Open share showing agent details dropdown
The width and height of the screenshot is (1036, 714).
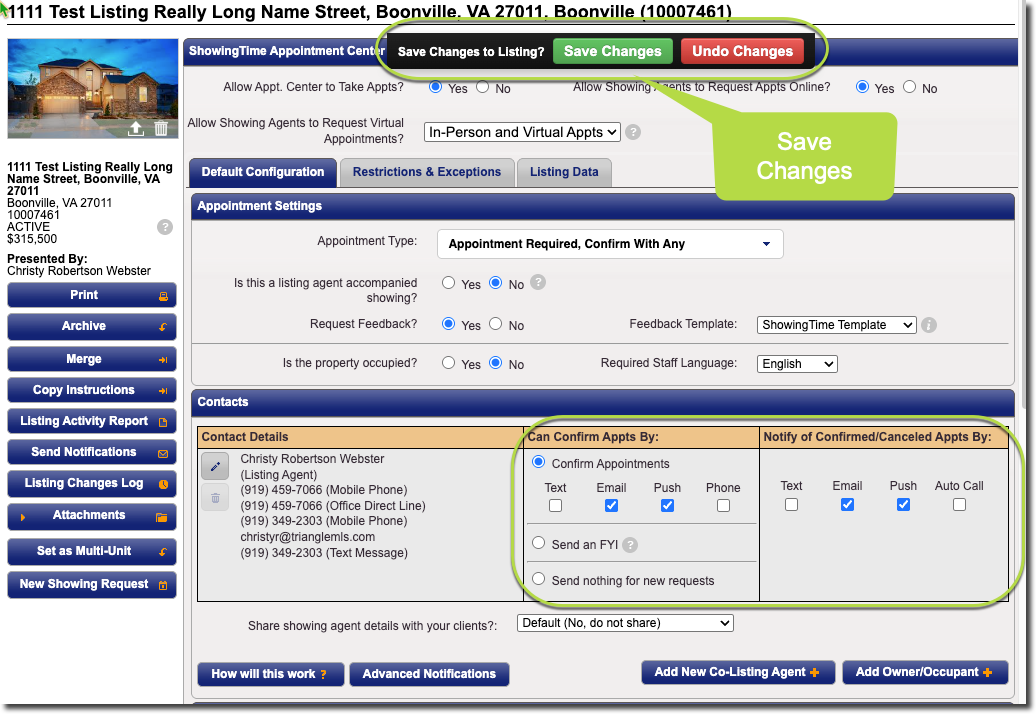click(x=625, y=623)
